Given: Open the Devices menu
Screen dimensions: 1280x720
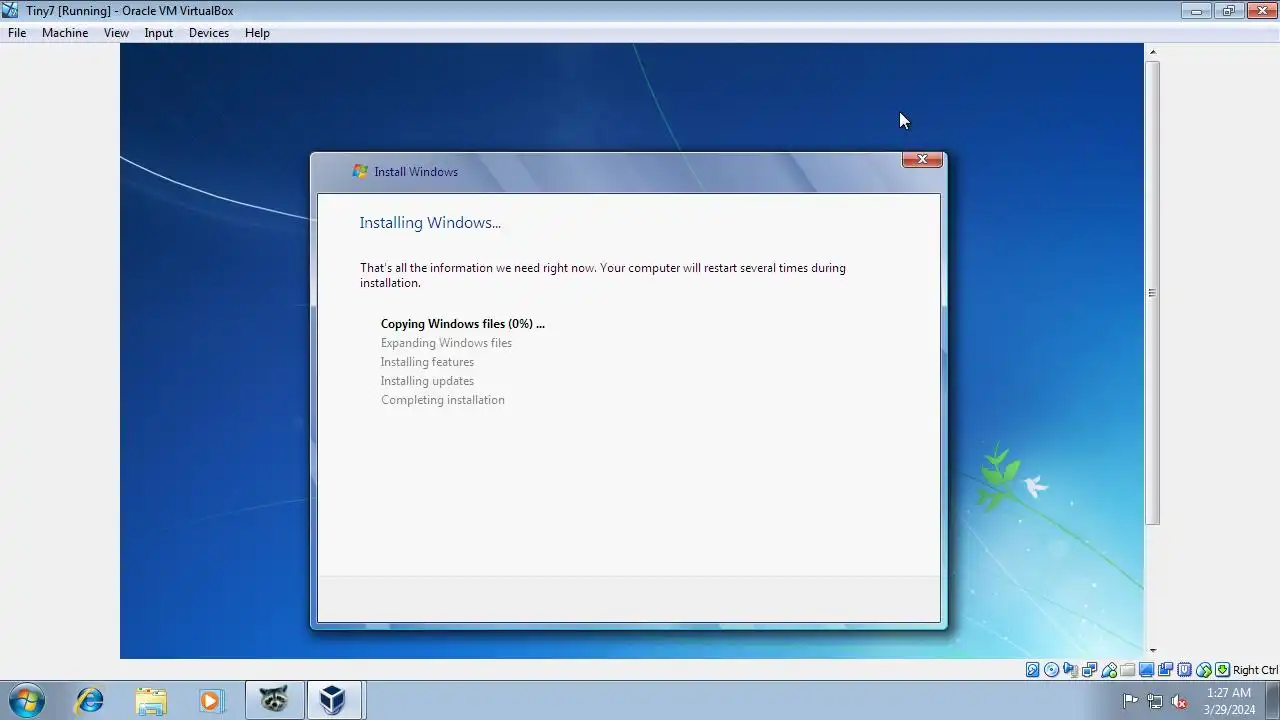Looking at the screenshot, I should [209, 32].
